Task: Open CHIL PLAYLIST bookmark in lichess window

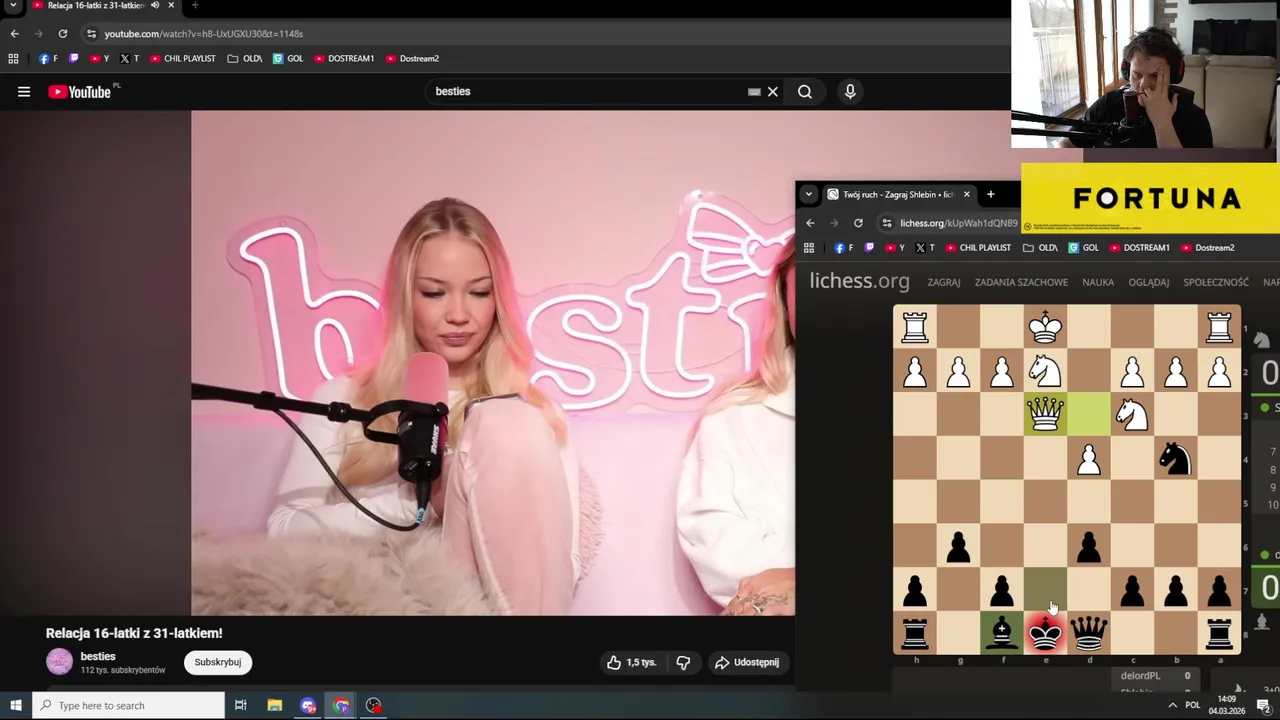Action: click(x=978, y=248)
